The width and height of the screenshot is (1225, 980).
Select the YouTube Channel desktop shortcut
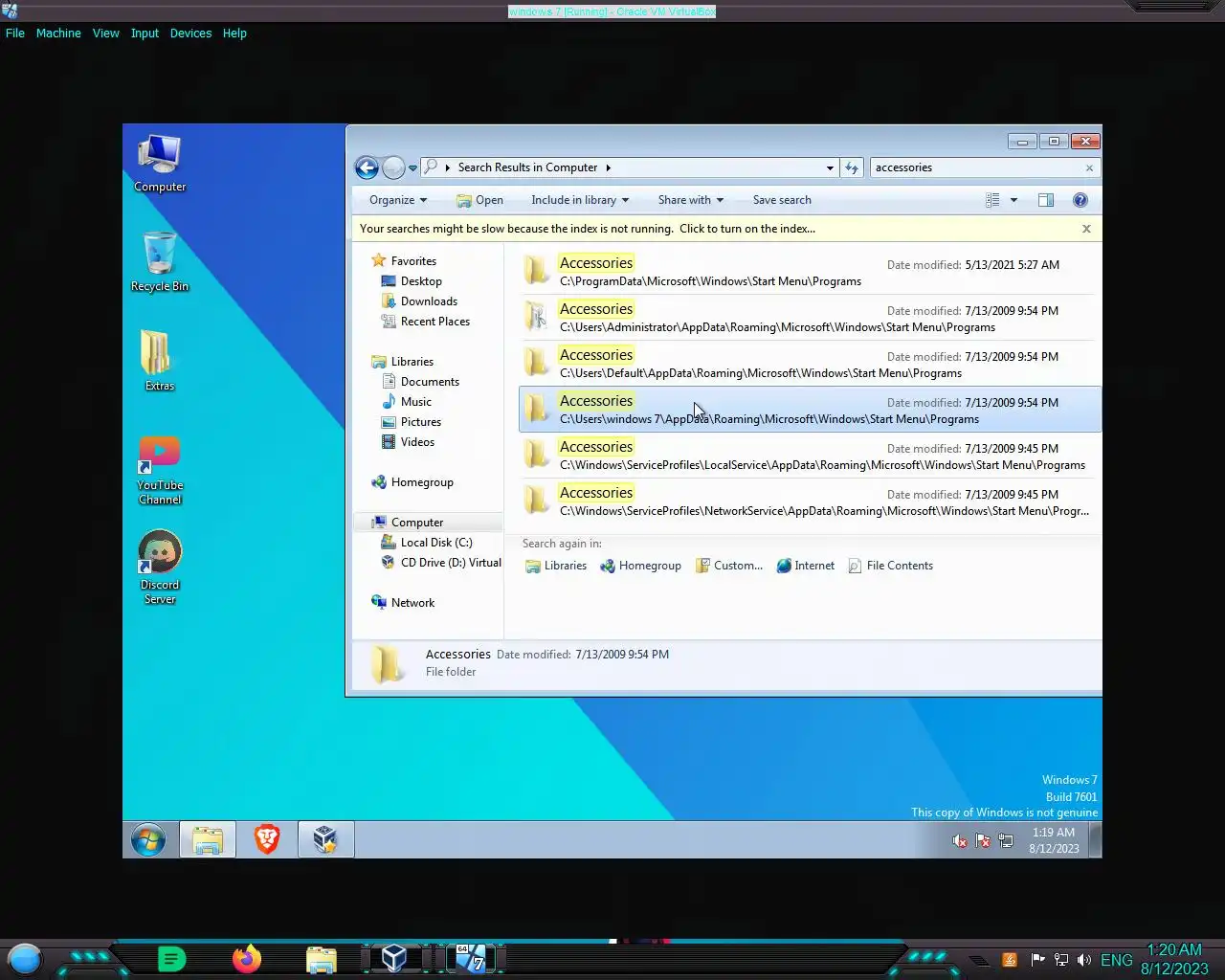click(x=160, y=470)
